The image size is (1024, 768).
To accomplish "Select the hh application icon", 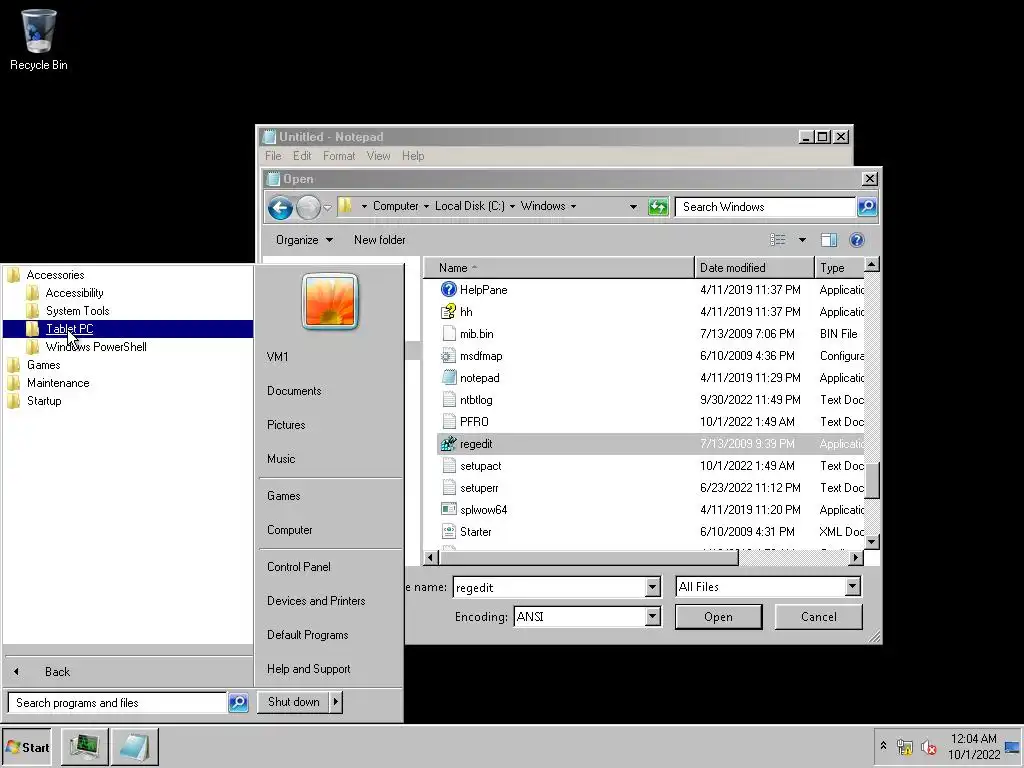I will 449,312.
